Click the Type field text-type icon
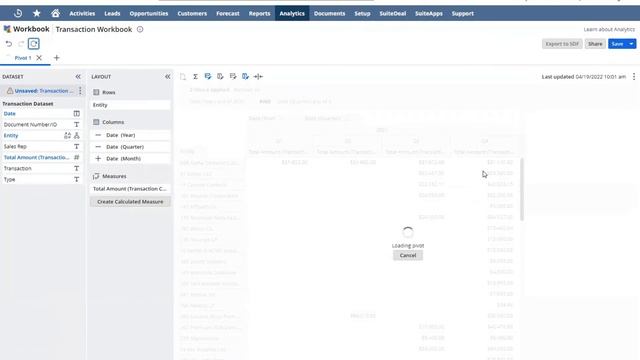Screen dimensions: 640x360 (x=76, y=179)
